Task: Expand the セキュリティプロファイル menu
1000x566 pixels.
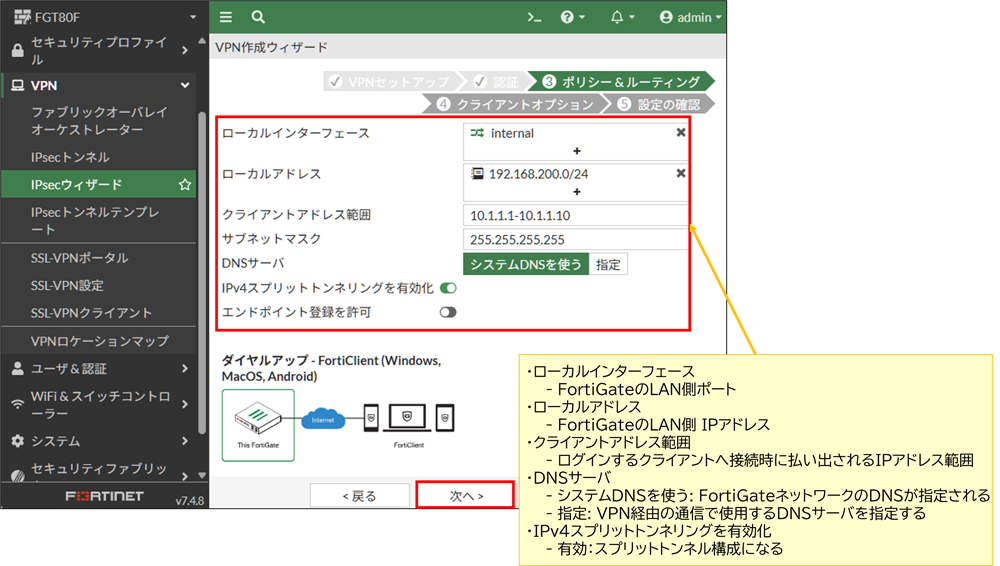Action: [x=185, y=50]
